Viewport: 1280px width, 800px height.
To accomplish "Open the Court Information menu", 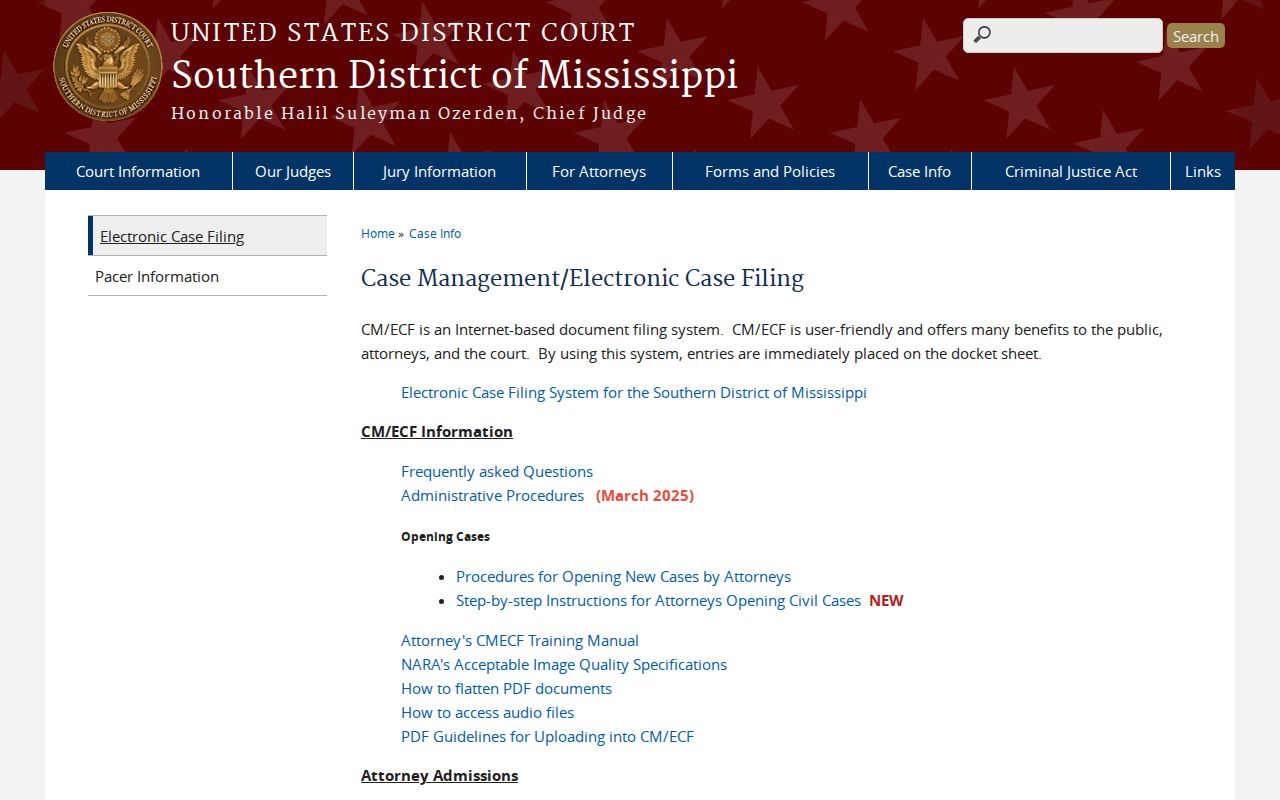I will pyautogui.click(x=138, y=171).
